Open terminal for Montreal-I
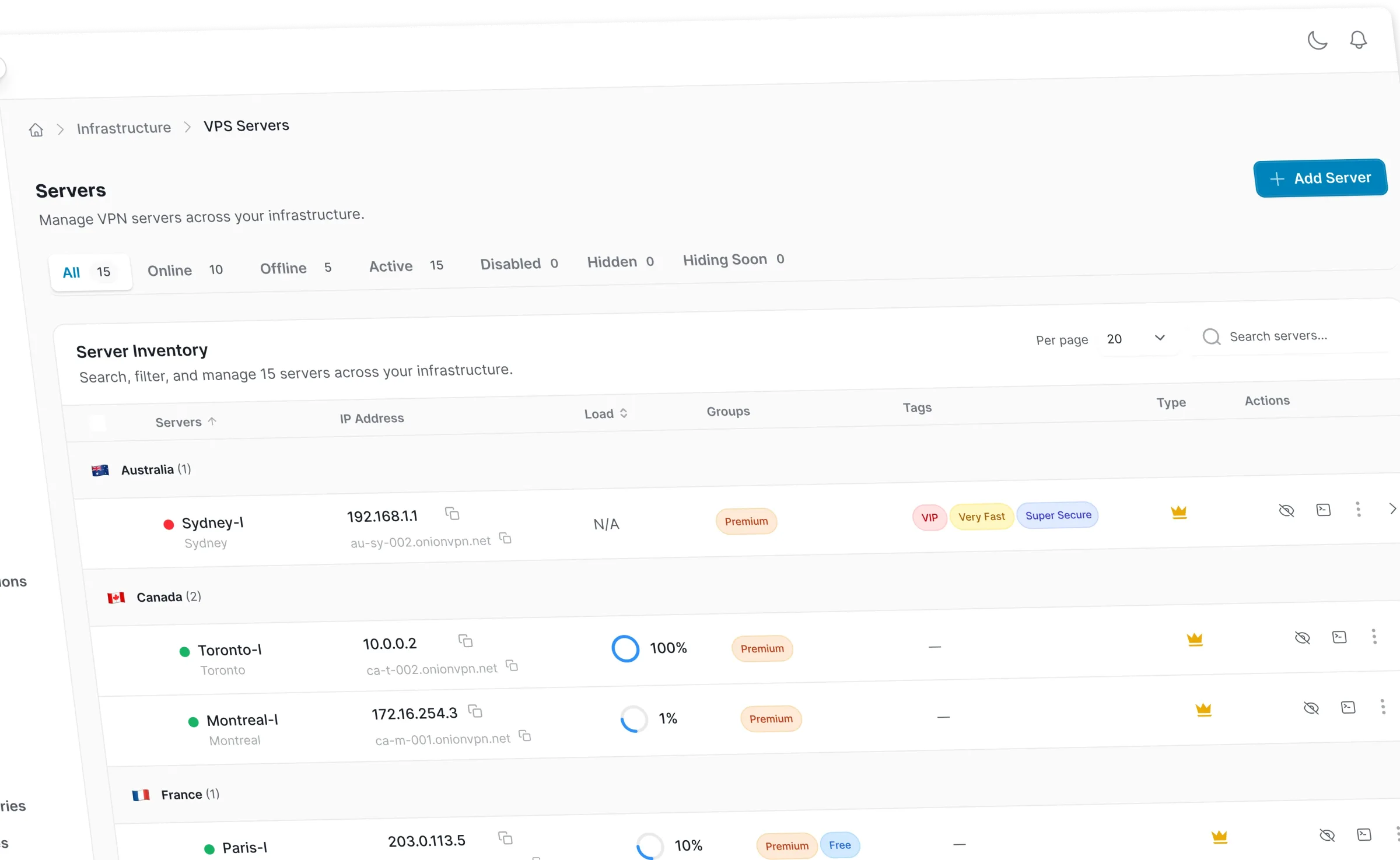1400x860 pixels. pyautogui.click(x=1348, y=707)
